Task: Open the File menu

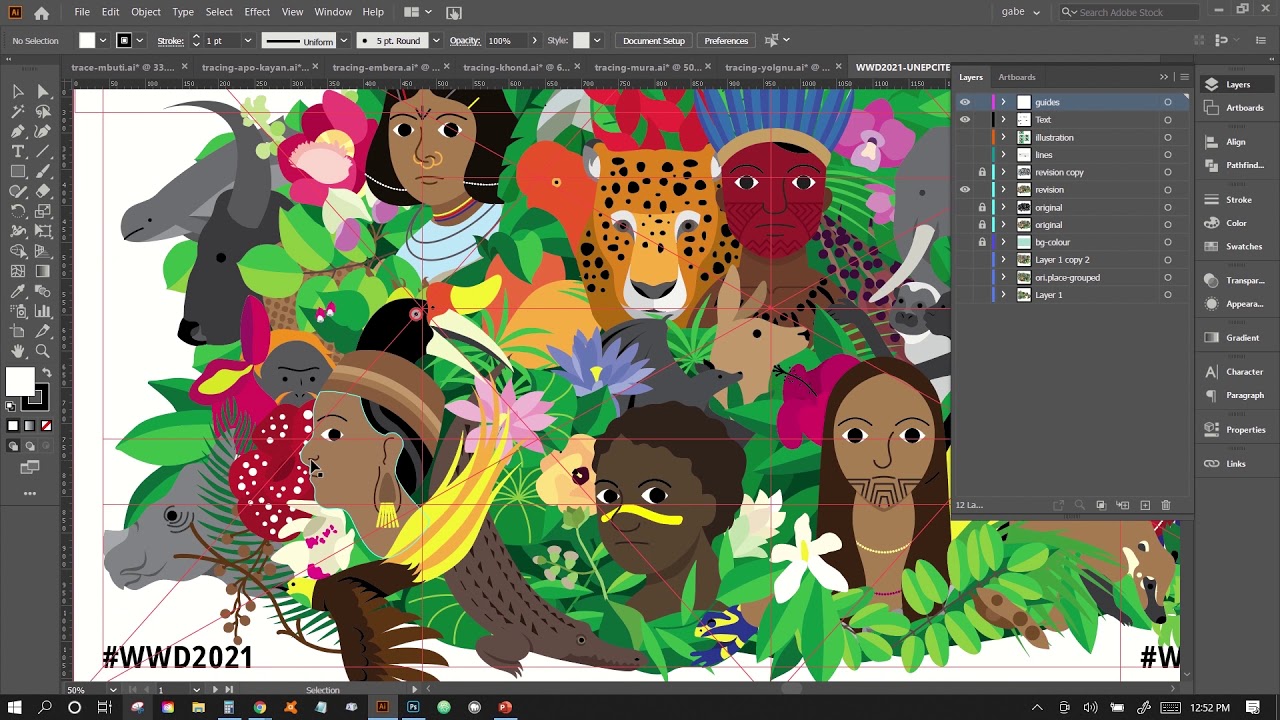Action: pyautogui.click(x=82, y=12)
